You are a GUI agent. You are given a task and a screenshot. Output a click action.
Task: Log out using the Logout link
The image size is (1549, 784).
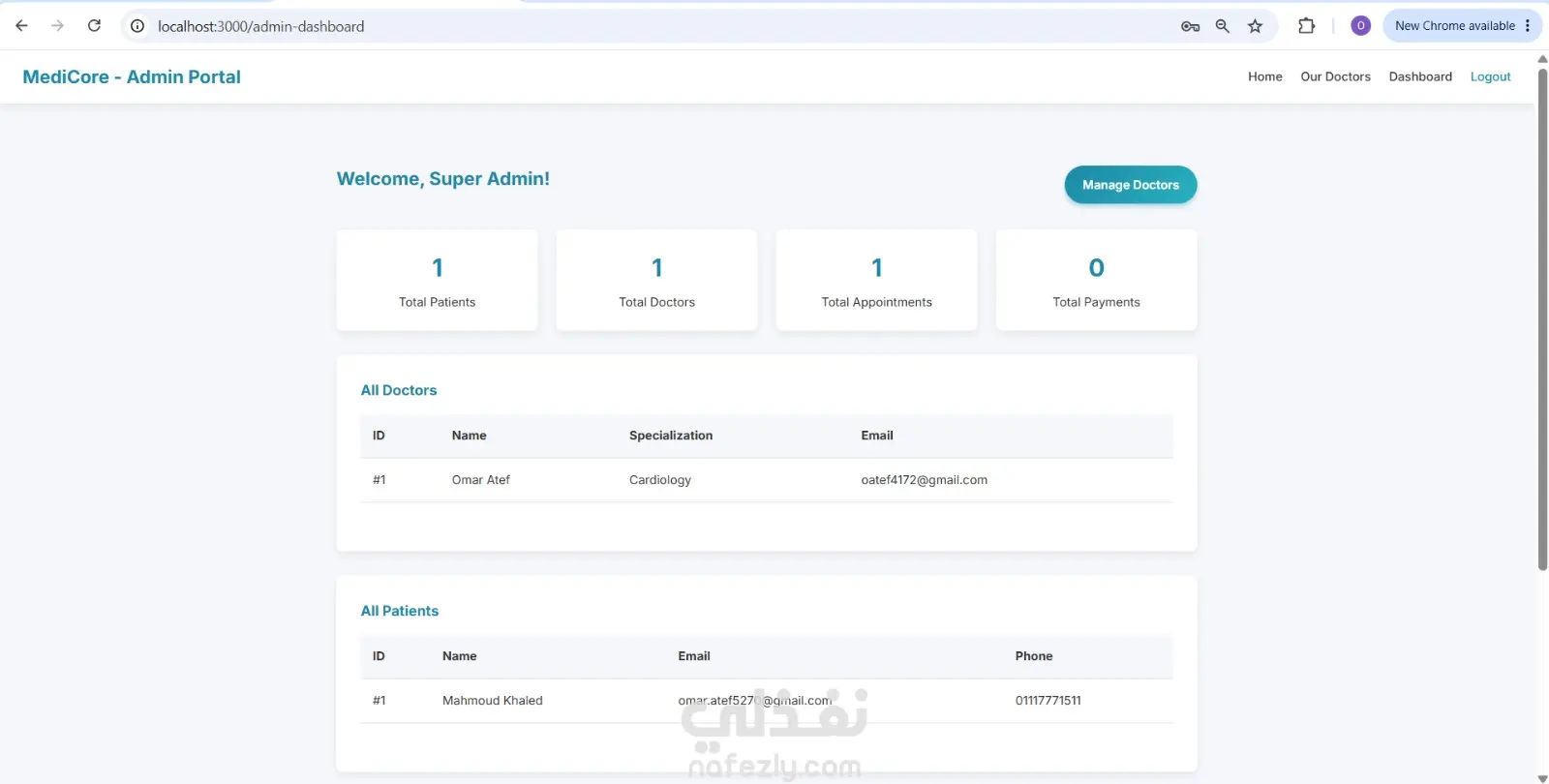tap(1490, 76)
